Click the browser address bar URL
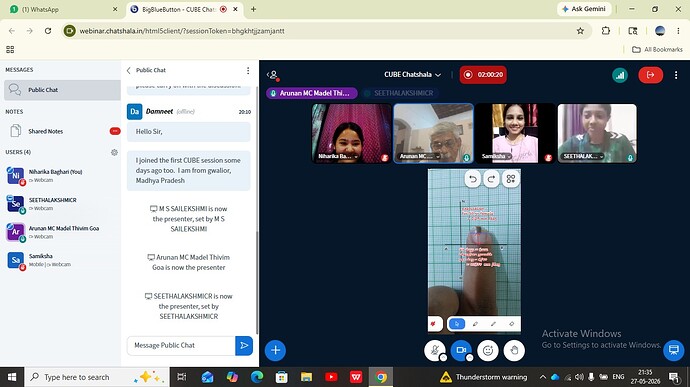 pos(182,31)
